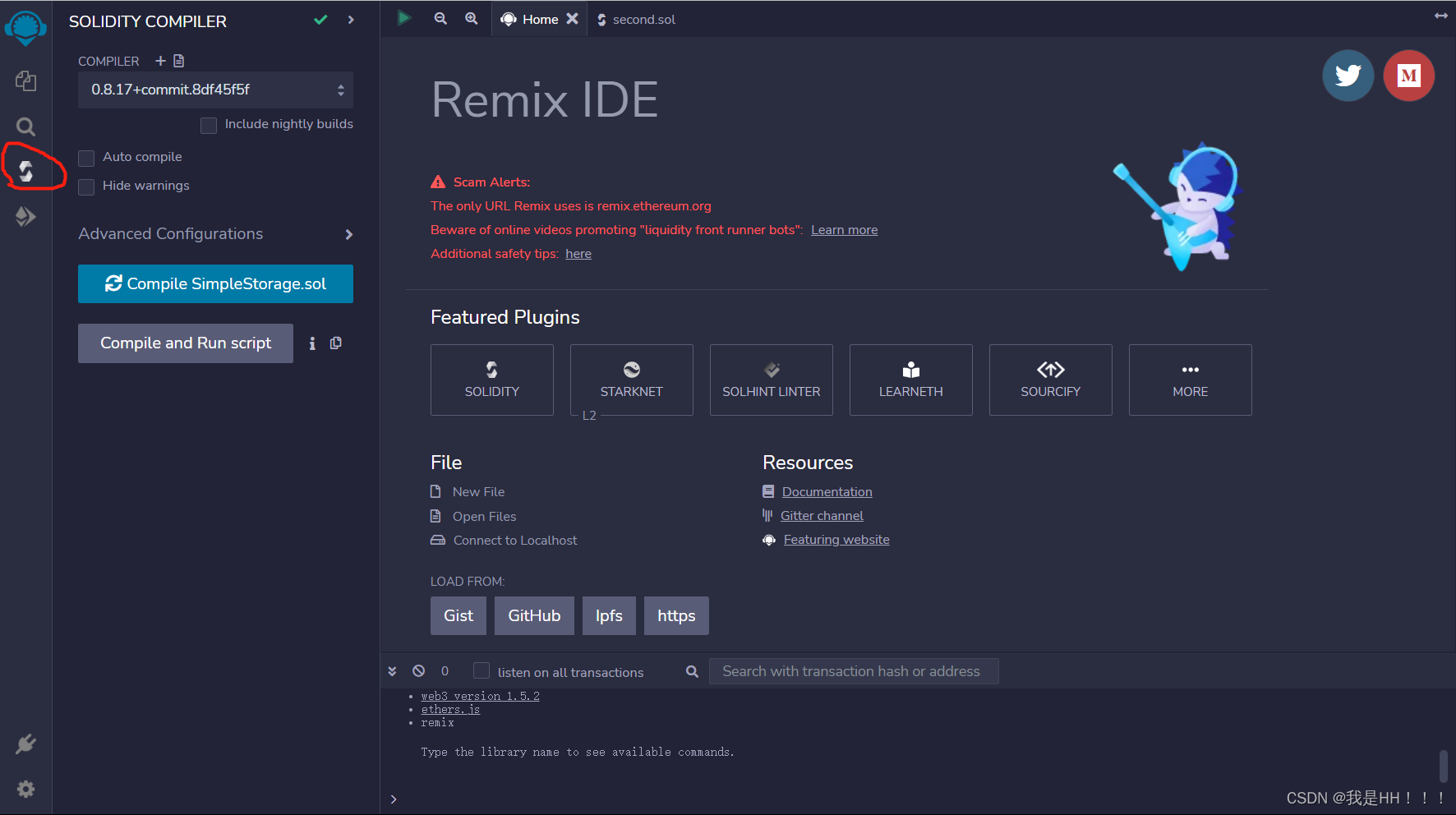The height and width of the screenshot is (815, 1456).
Task: Expand the Solidity Compiler panel chevron
Action: coord(351,20)
